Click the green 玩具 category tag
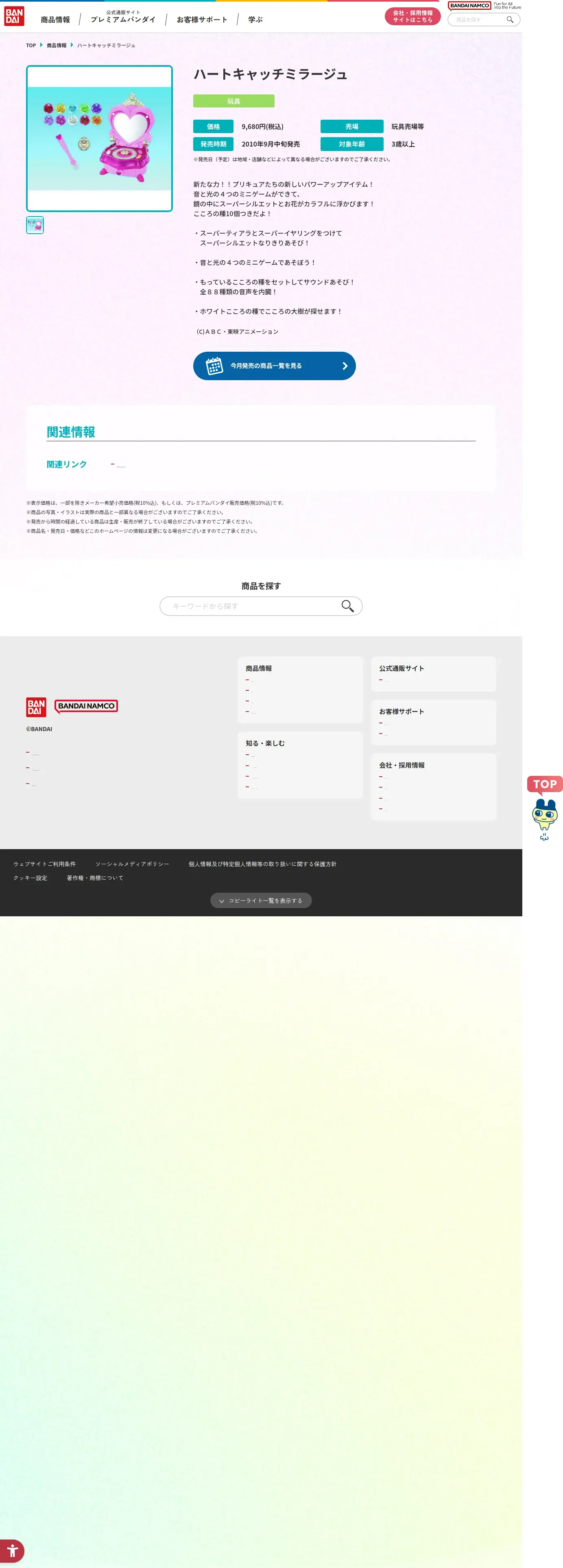 (233, 101)
